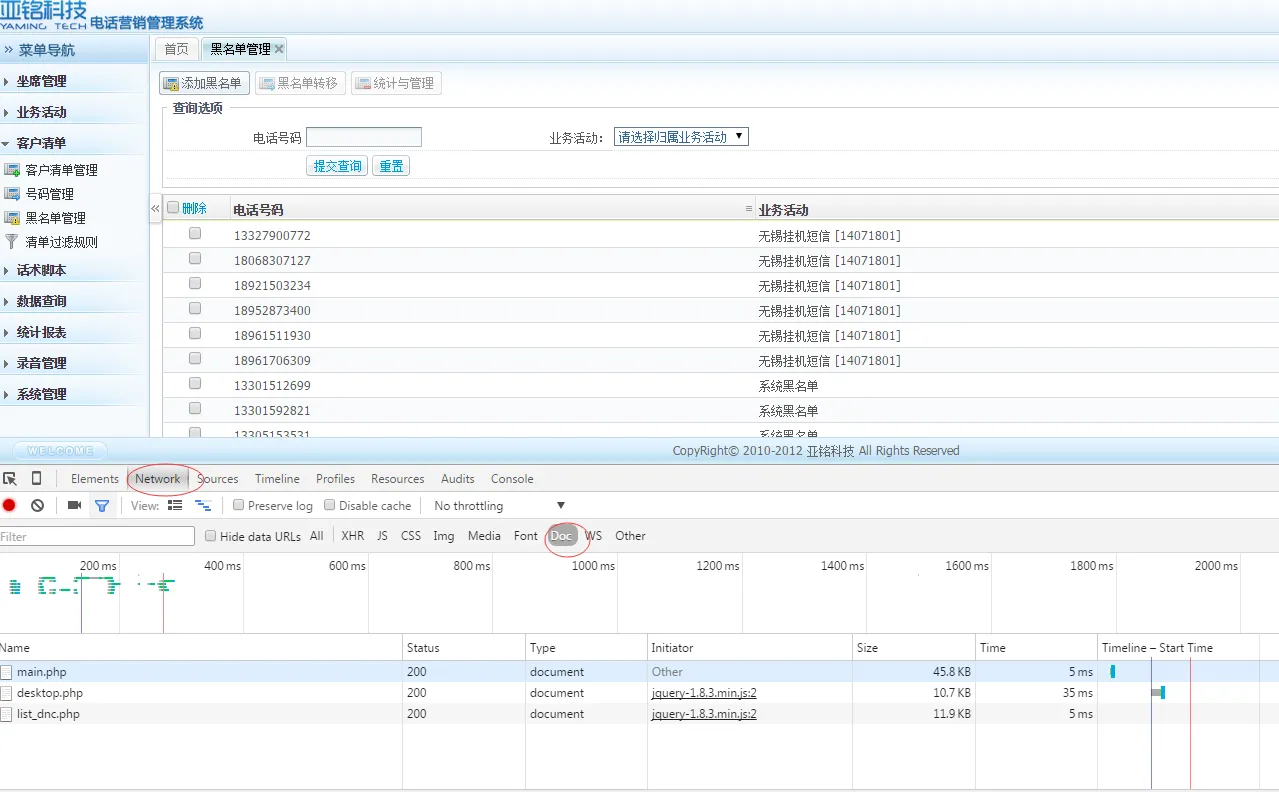Image resolution: width=1279 pixels, height=792 pixels.
Task: Expand the 系统管理 menu section
Action: pos(42,394)
